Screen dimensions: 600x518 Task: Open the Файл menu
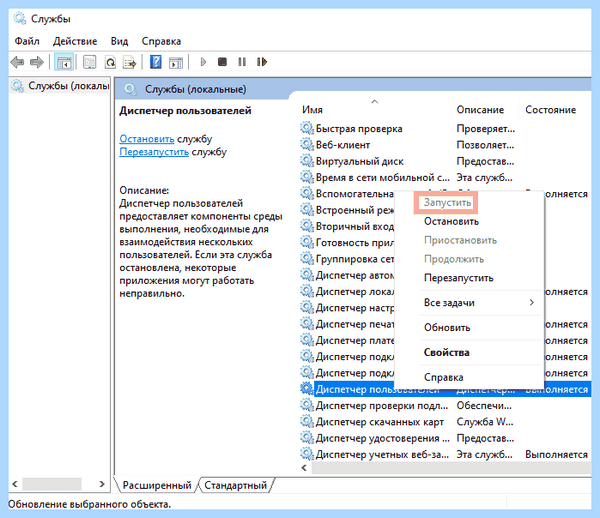click(x=27, y=41)
